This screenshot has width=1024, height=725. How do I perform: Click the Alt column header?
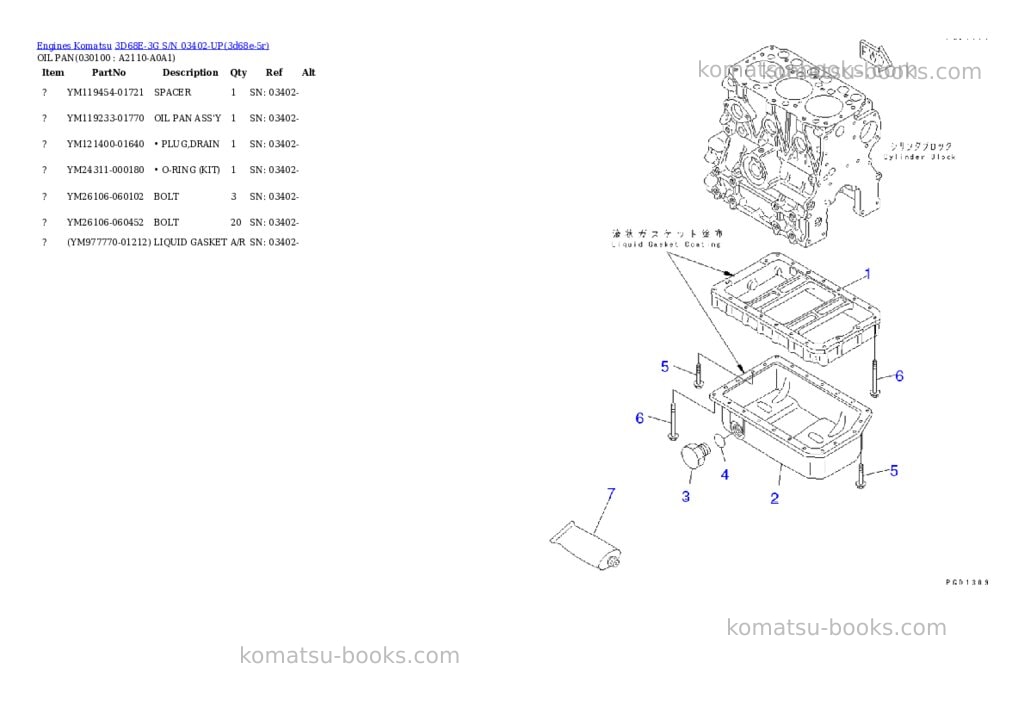click(309, 72)
